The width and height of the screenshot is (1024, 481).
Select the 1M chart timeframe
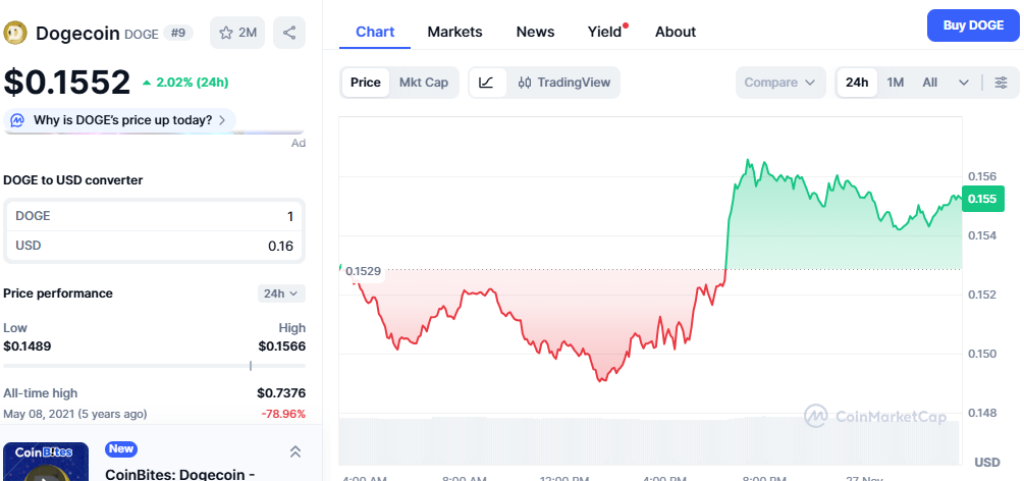pos(895,82)
